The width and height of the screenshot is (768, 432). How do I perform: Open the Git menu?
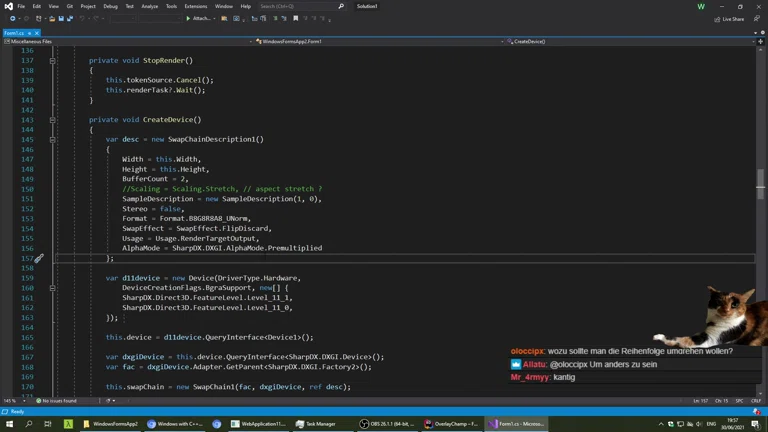[x=70, y=6]
